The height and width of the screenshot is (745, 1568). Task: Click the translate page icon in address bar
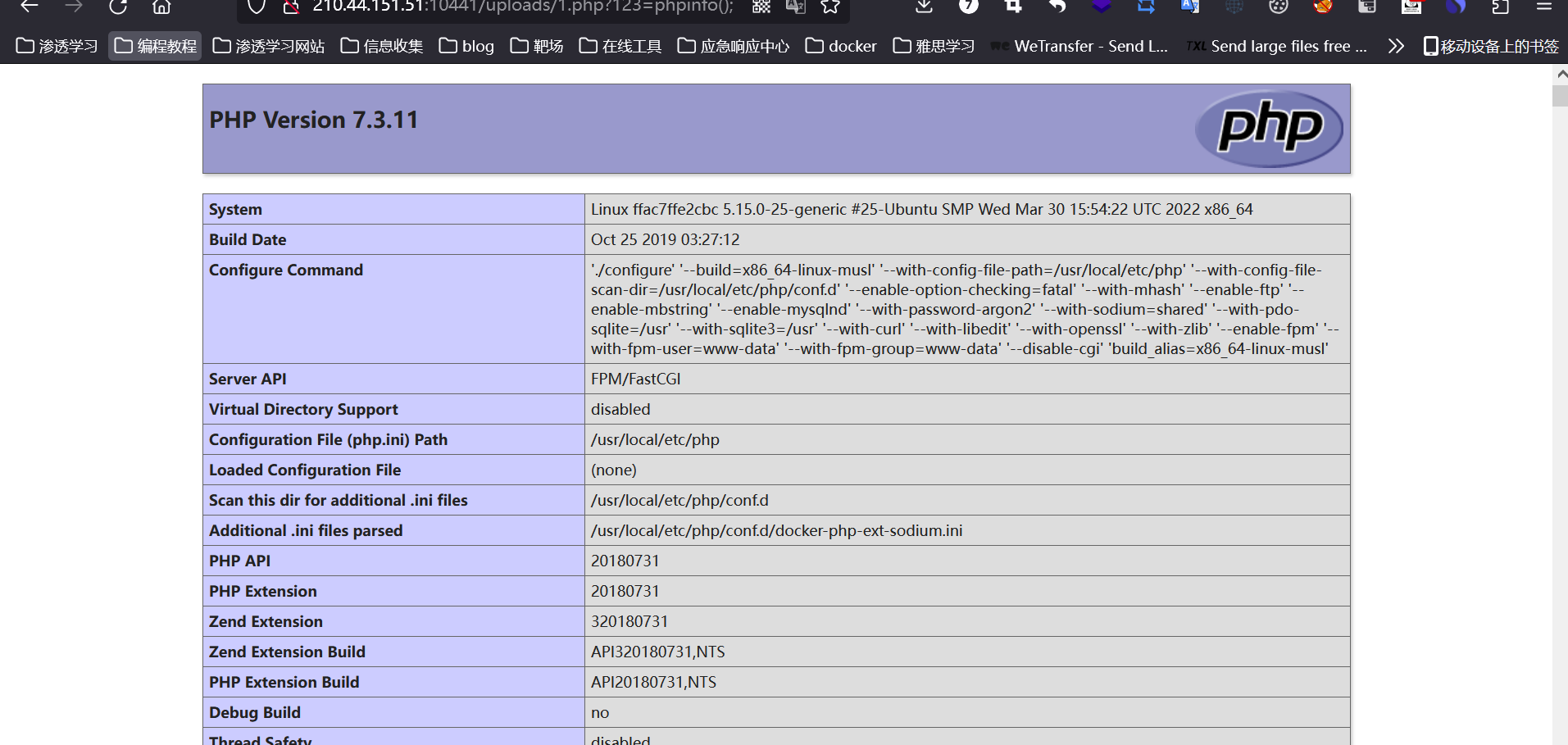point(796,7)
